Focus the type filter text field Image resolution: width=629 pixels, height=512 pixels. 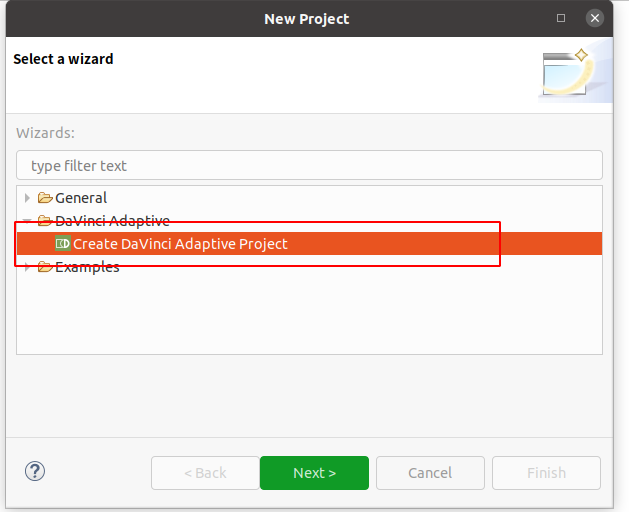point(309,165)
